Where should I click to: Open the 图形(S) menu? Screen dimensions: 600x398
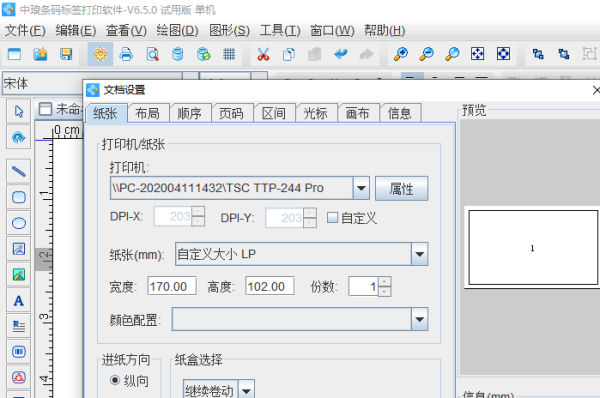click(x=229, y=30)
